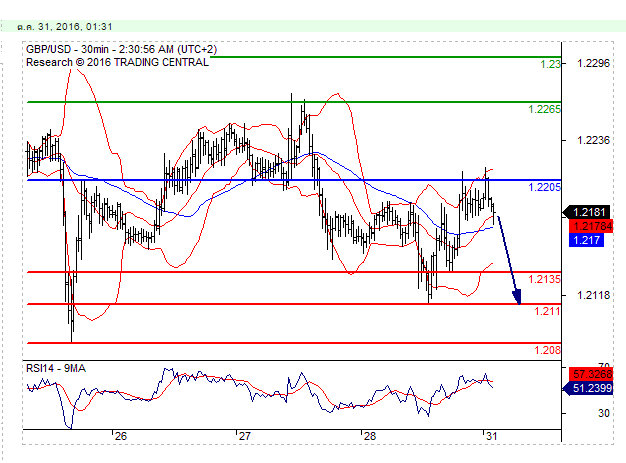Click the green 1.23 resistance label
Image resolution: width=626 pixels, height=463 pixels.
550,64
